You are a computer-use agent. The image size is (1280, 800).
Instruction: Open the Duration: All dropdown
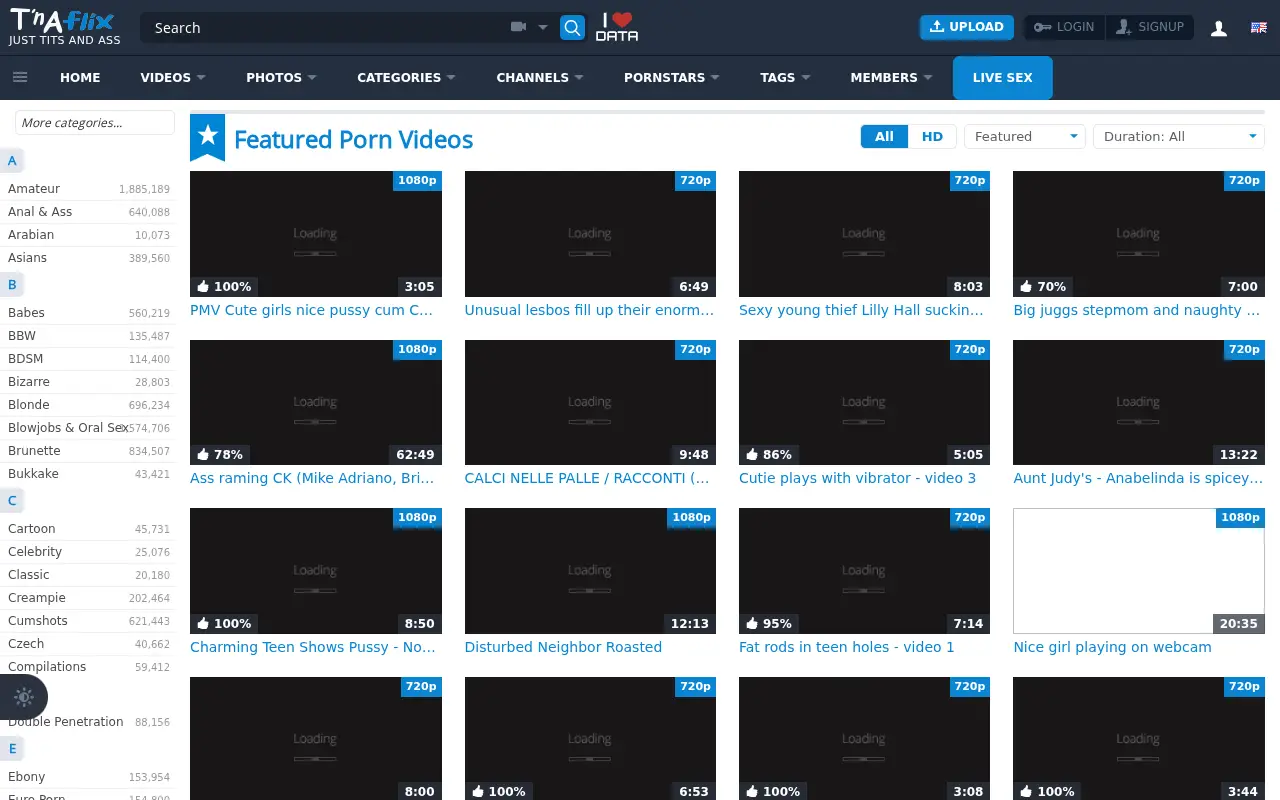click(x=1178, y=136)
